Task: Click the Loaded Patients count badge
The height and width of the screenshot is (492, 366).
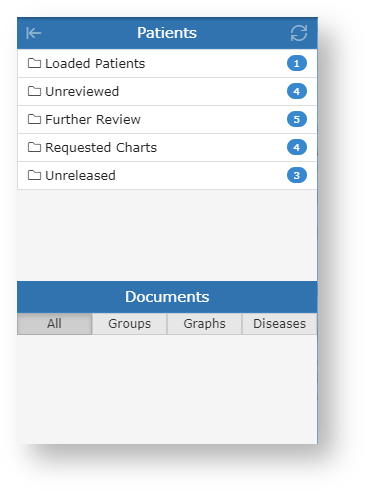Action: click(297, 63)
